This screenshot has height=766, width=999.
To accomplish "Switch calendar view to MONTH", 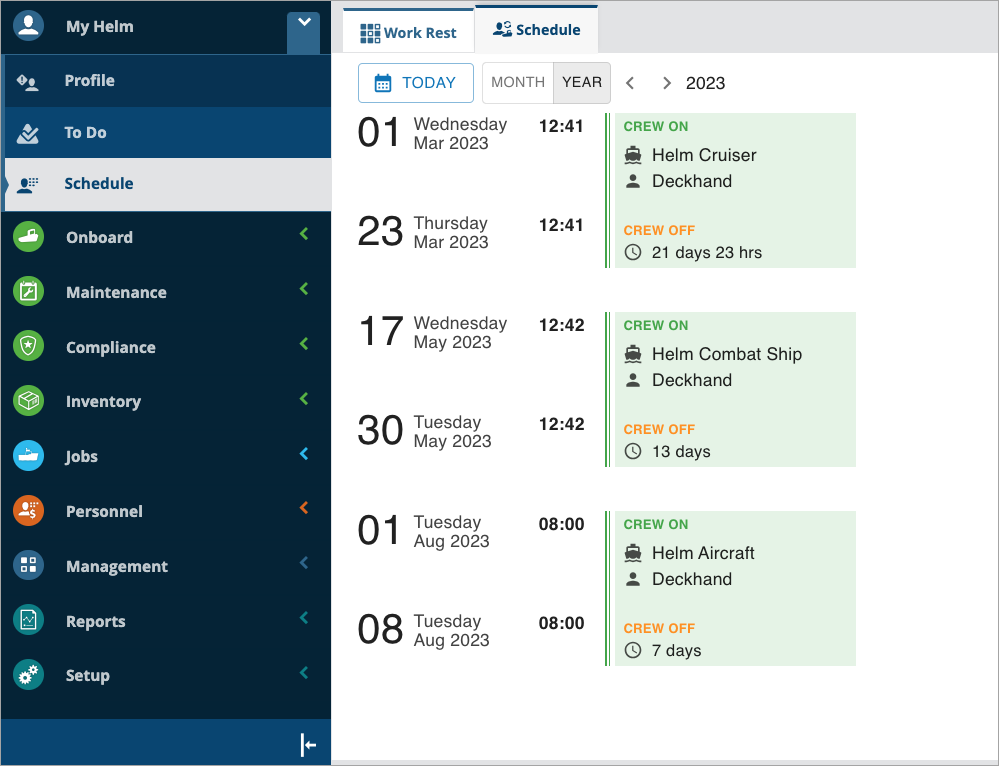I will 518,83.
